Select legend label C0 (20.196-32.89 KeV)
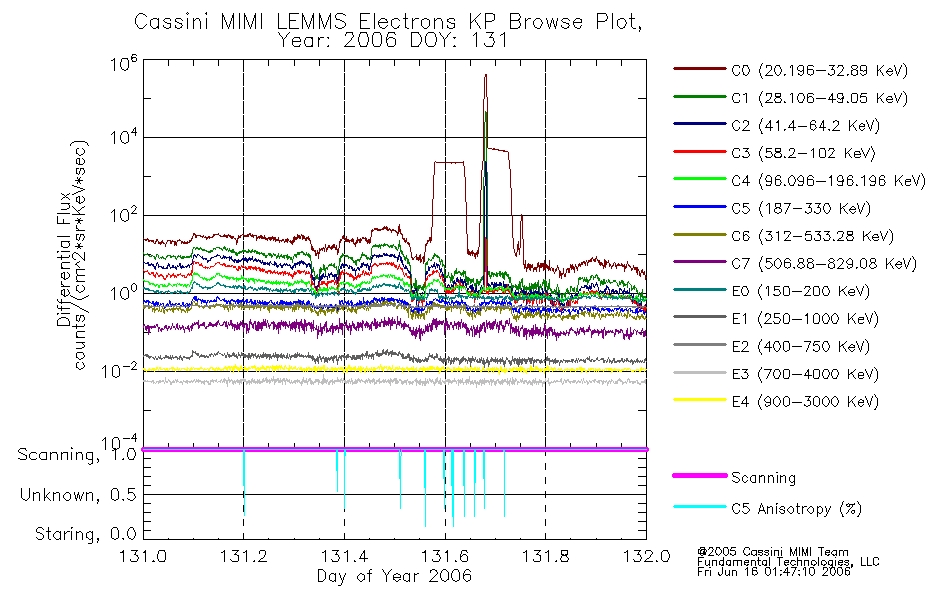The height and width of the screenshot is (600, 950). (x=819, y=71)
